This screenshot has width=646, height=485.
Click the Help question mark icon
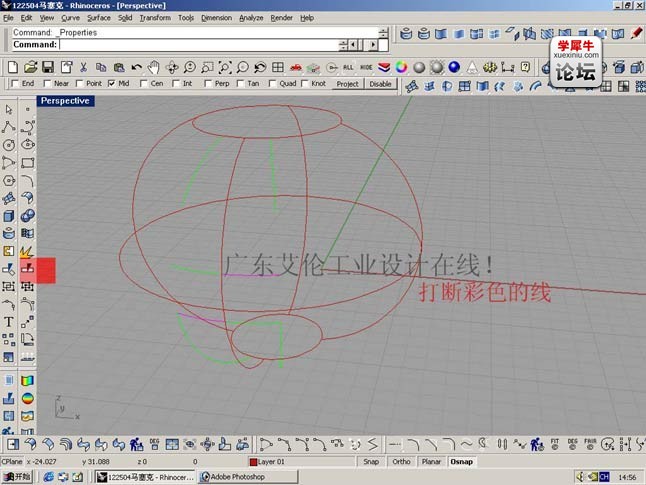point(525,67)
